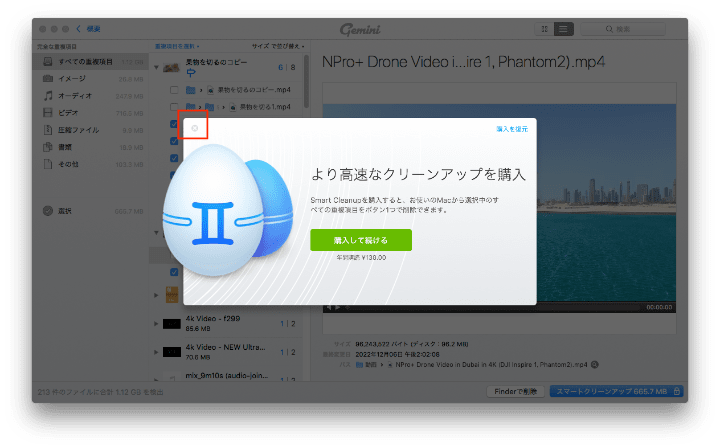Open the 重複項目を選択 dropdown
This screenshot has width=720, height=448.
point(177,46)
